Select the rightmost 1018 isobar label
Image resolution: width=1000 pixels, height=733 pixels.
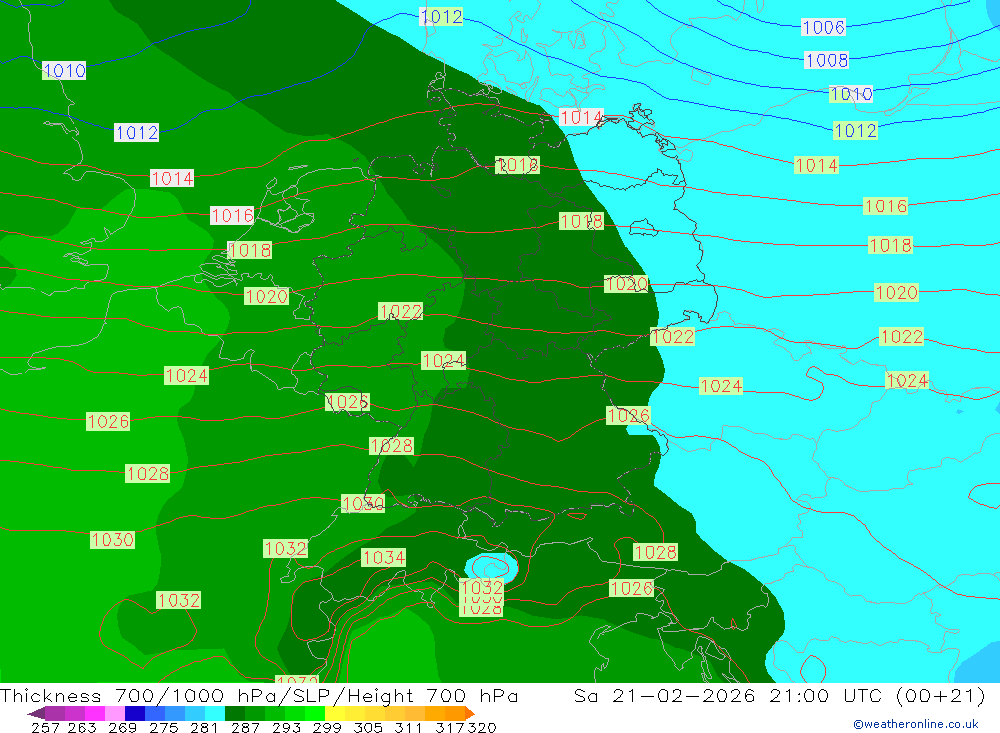point(890,245)
